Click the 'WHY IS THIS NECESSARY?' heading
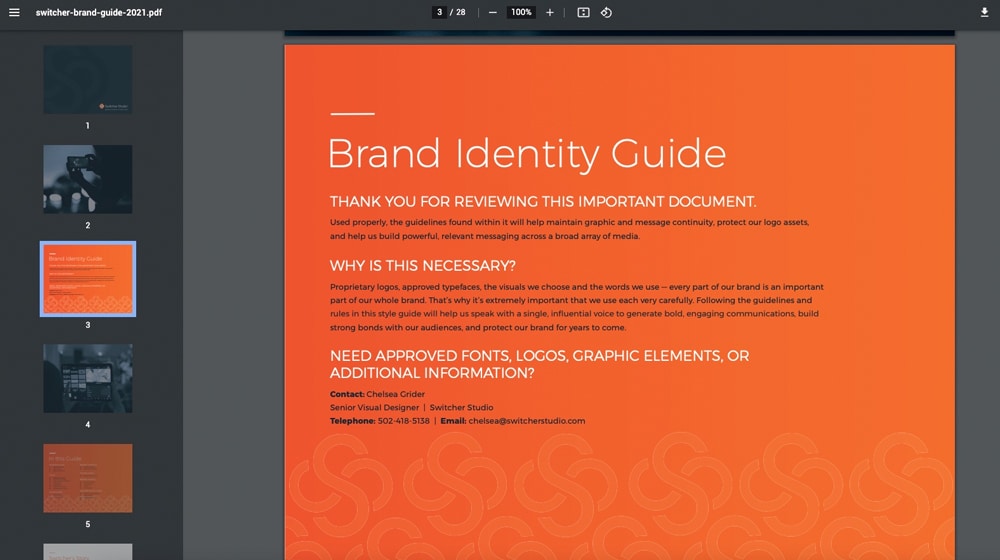1000x560 pixels. coord(423,265)
